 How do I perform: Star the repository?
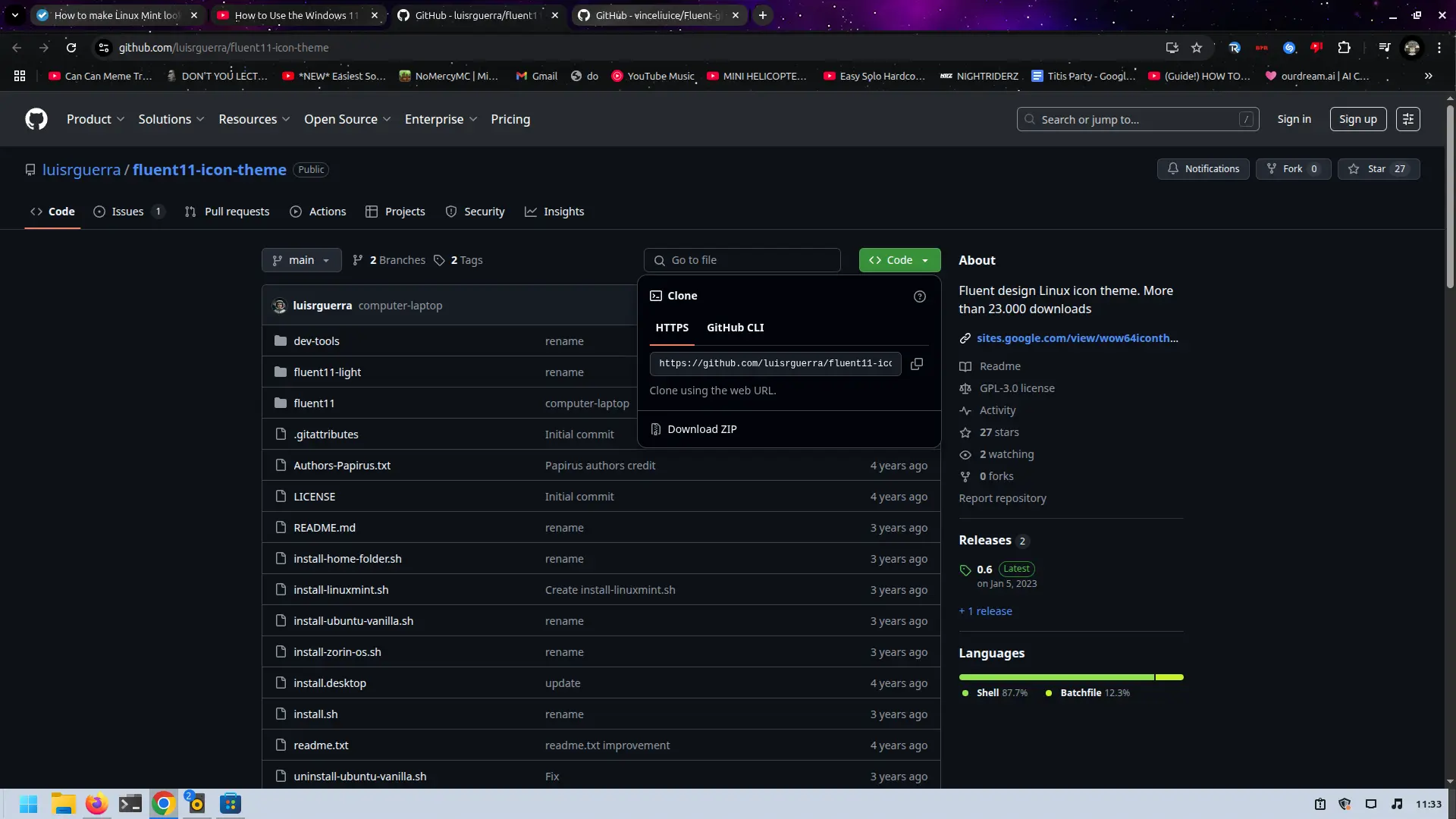(1378, 169)
